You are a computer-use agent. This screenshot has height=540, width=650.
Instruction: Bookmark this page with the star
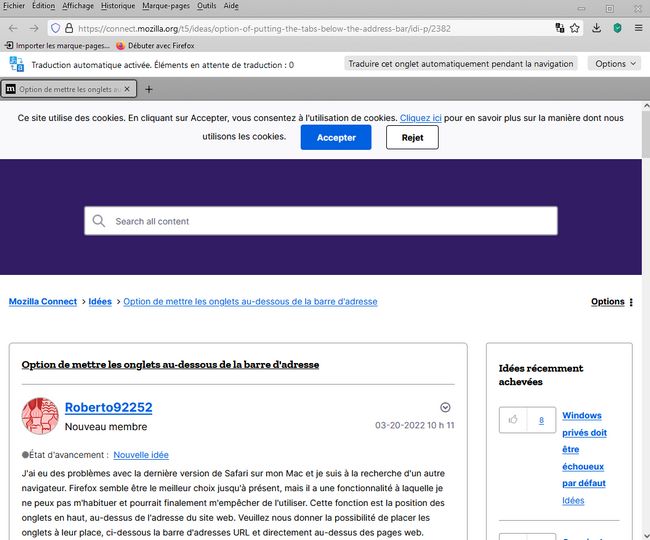coord(575,28)
